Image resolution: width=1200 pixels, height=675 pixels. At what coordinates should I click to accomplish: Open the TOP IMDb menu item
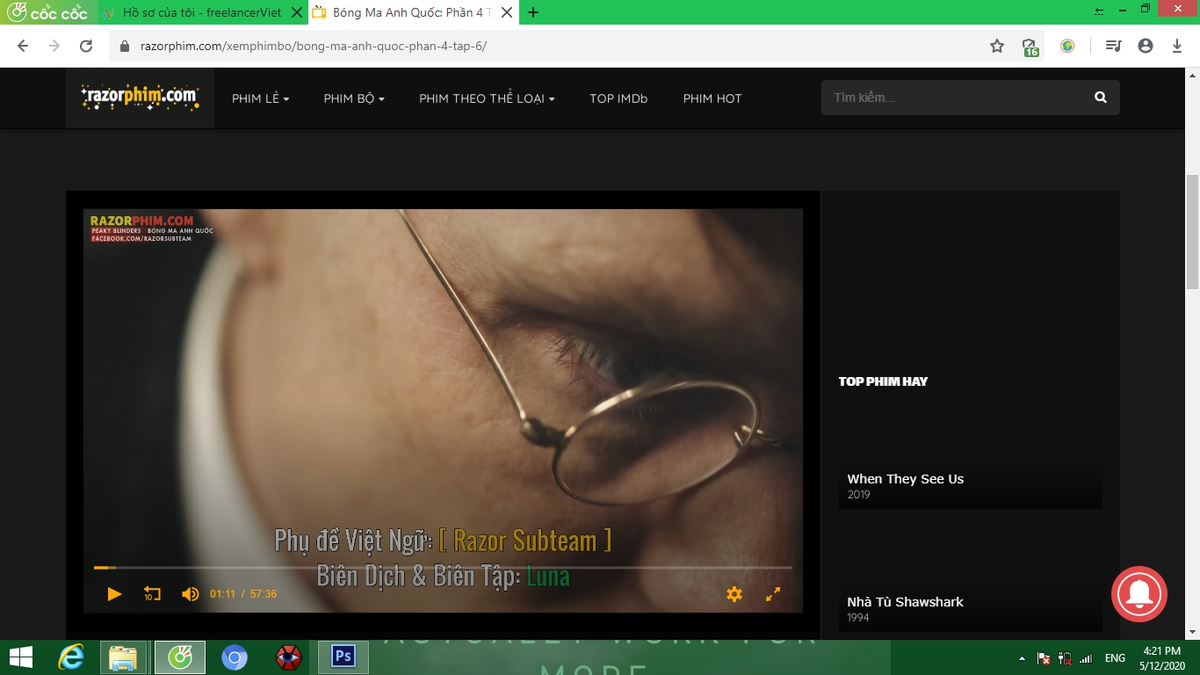pyautogui.click(x=618, y=98)
